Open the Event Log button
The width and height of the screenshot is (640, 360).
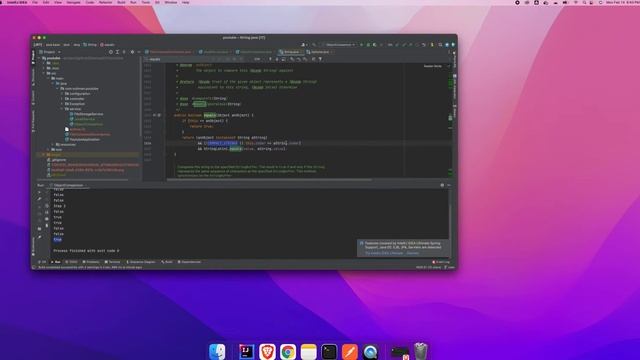(441, 262)
